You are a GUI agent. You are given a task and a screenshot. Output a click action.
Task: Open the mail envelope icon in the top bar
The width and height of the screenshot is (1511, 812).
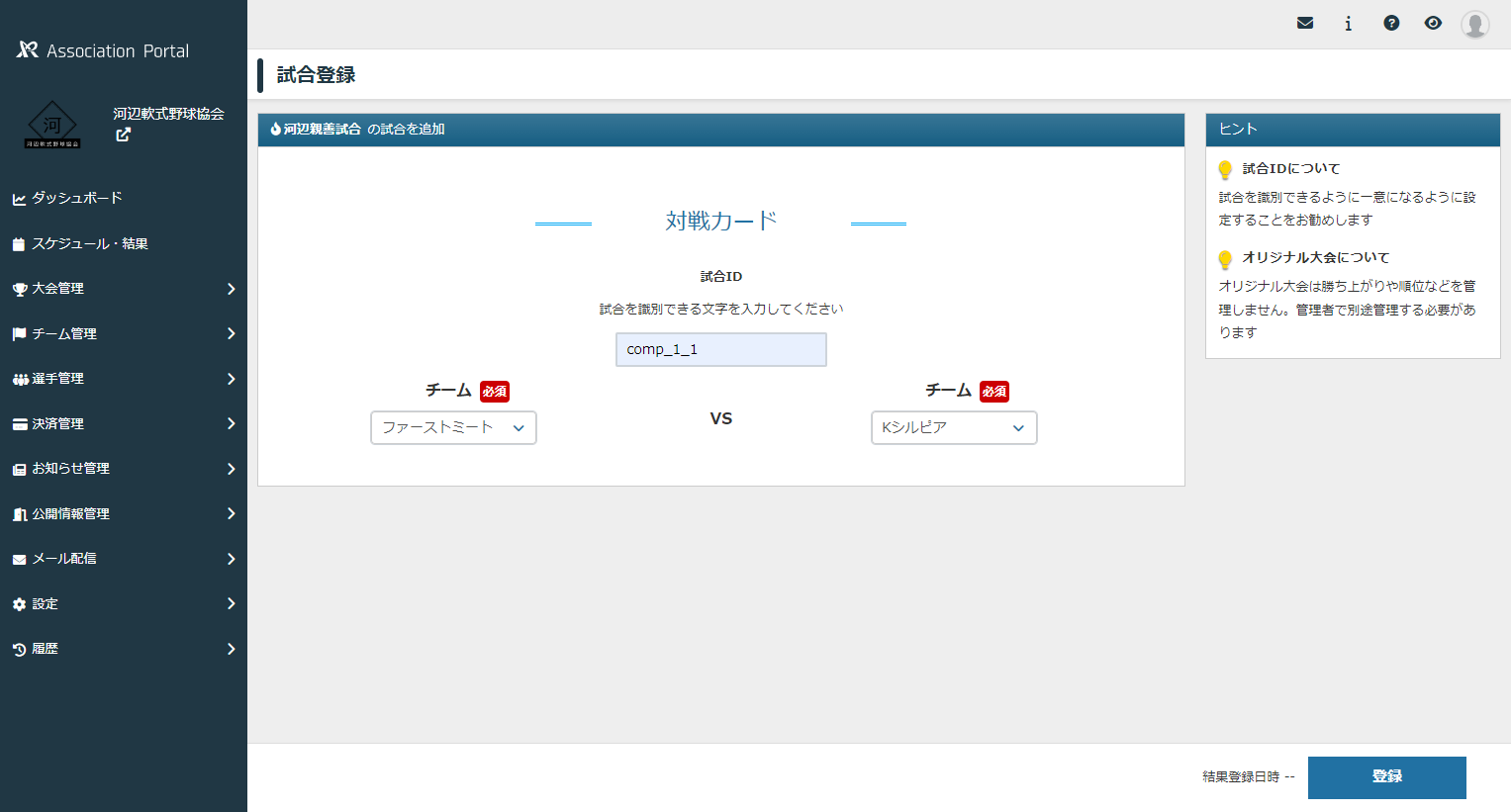click(1304, 22)
